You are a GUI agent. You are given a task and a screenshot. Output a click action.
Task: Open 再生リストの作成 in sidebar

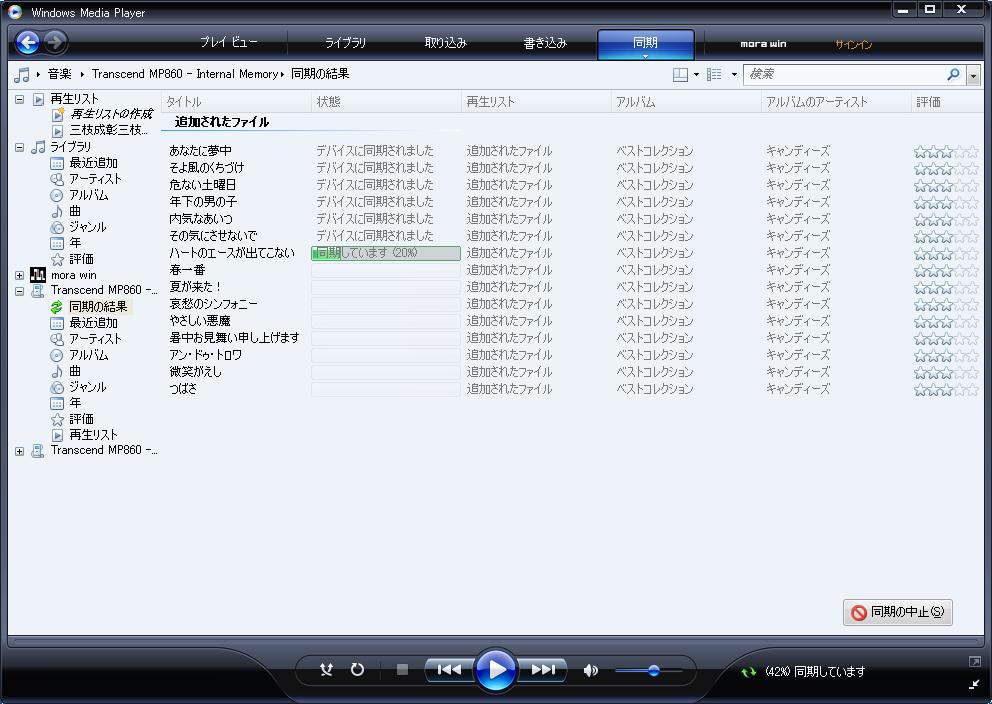pyautogui.click(x=111, y=114)
